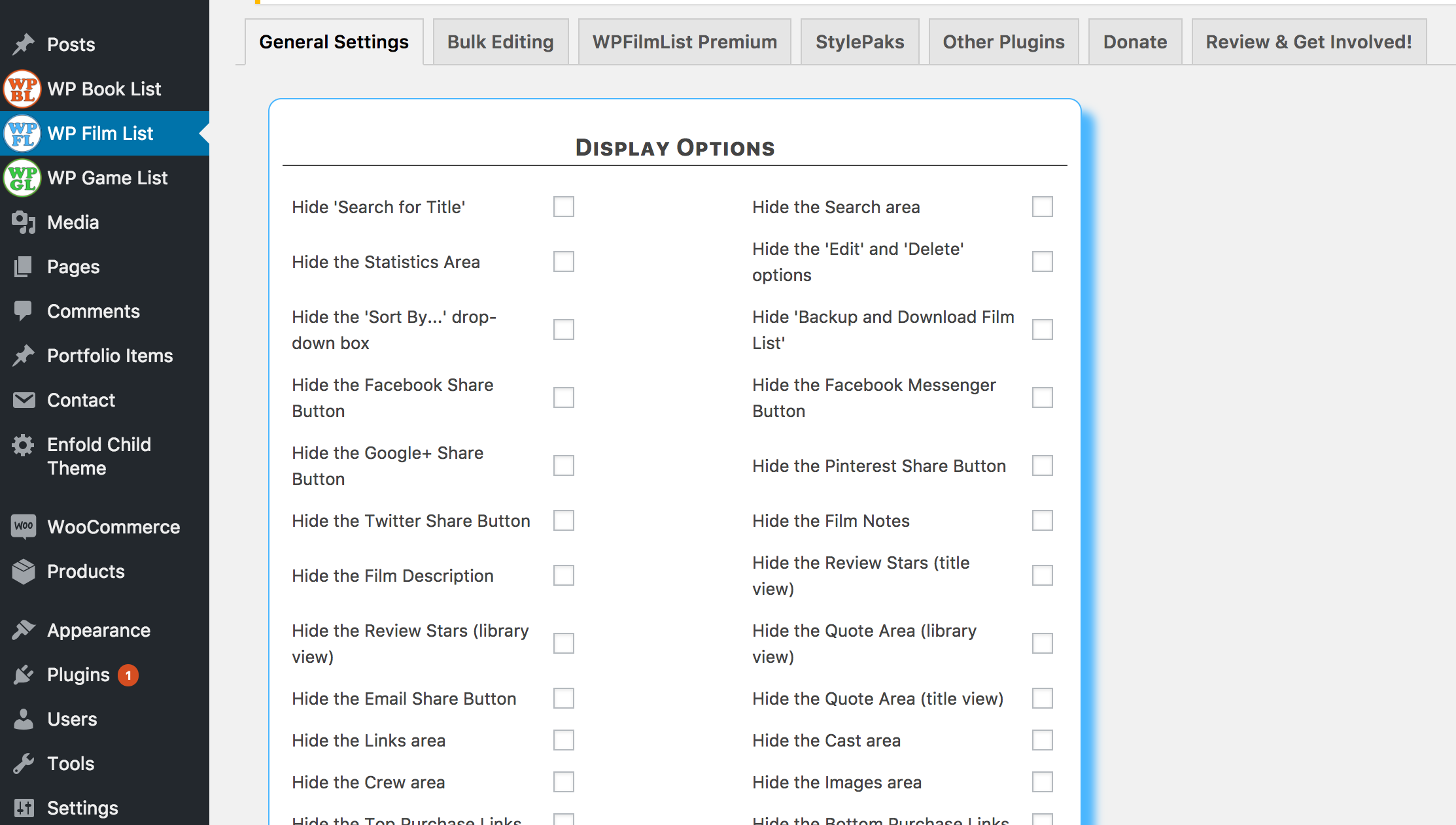Tick Hide the Twitter Share Button checkbox

point(564,520)
